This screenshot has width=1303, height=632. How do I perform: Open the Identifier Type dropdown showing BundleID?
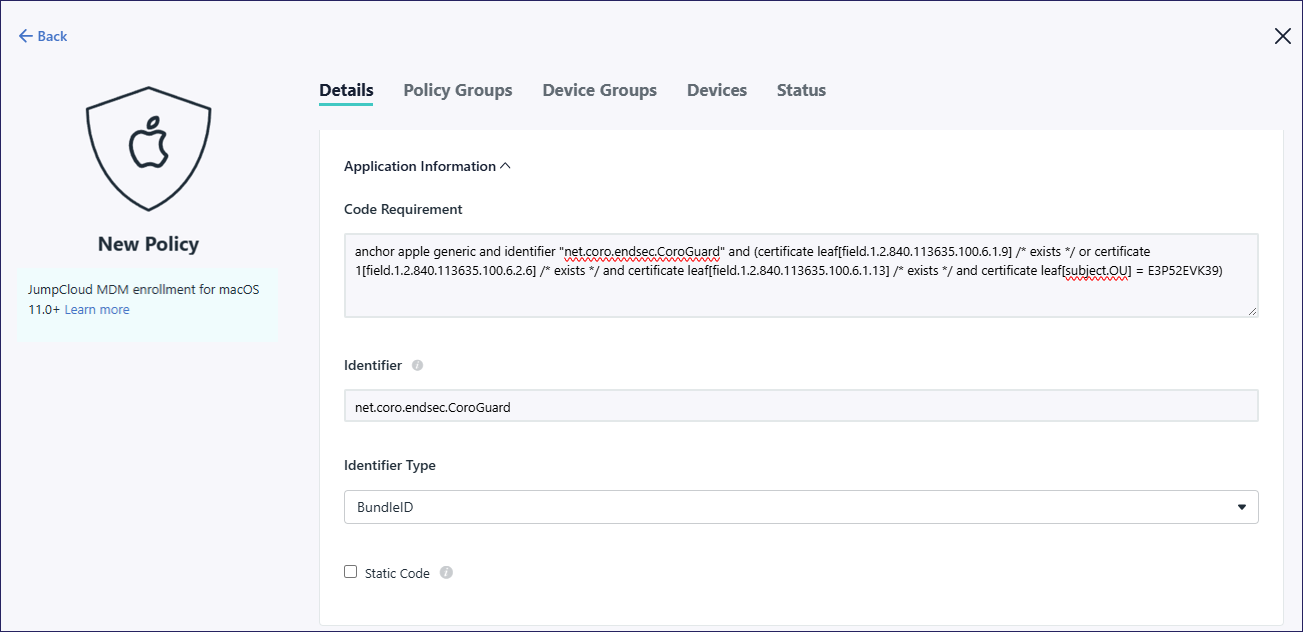[800, 507]
